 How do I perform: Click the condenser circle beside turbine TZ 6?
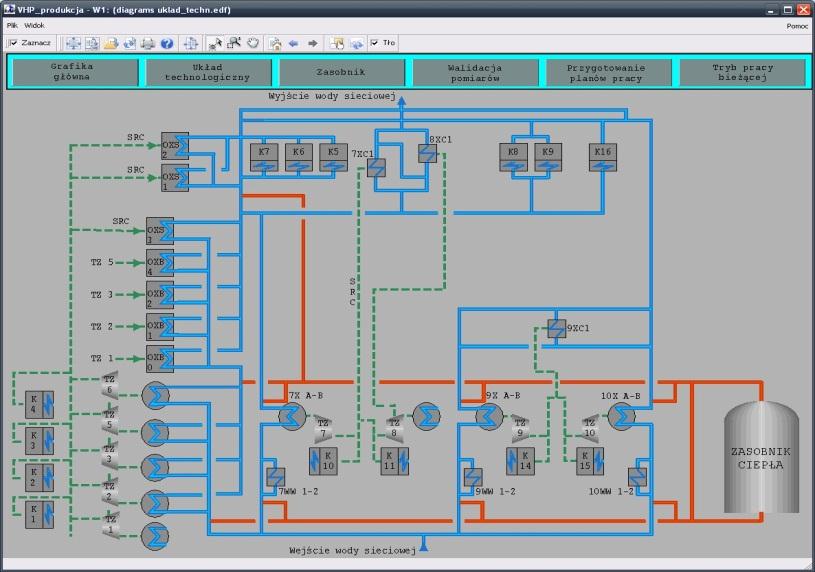[155, 396]
